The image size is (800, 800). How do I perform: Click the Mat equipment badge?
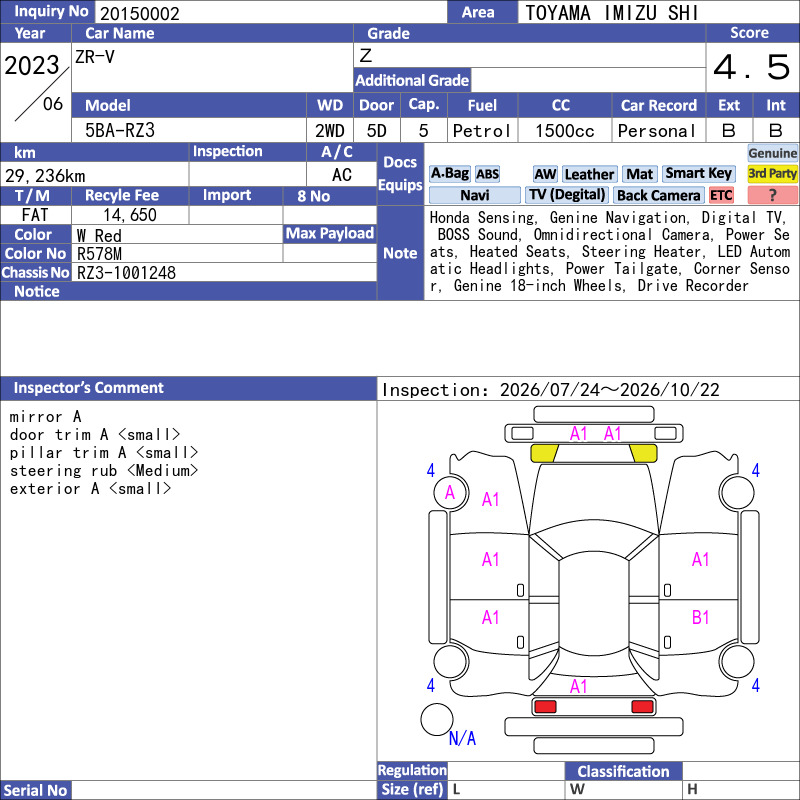(x=639, y=174)
